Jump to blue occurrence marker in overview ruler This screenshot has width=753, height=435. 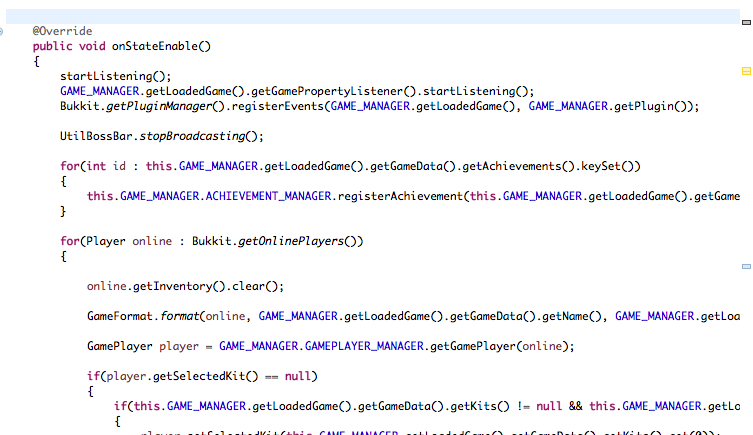[746, 266]
